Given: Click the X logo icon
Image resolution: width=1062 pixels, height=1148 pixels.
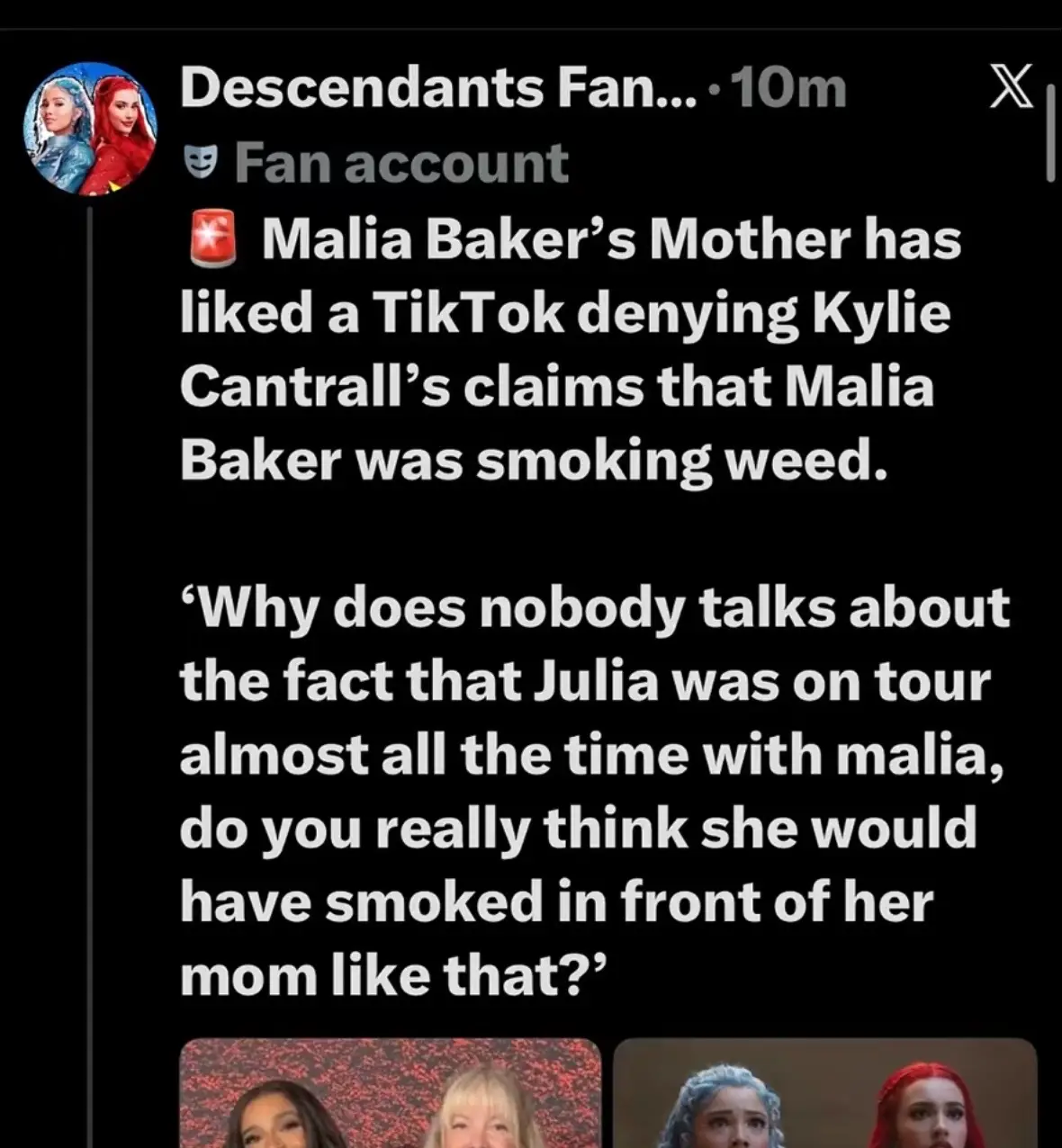Looking at the screenshot, I should click(x=1012, y=90).
